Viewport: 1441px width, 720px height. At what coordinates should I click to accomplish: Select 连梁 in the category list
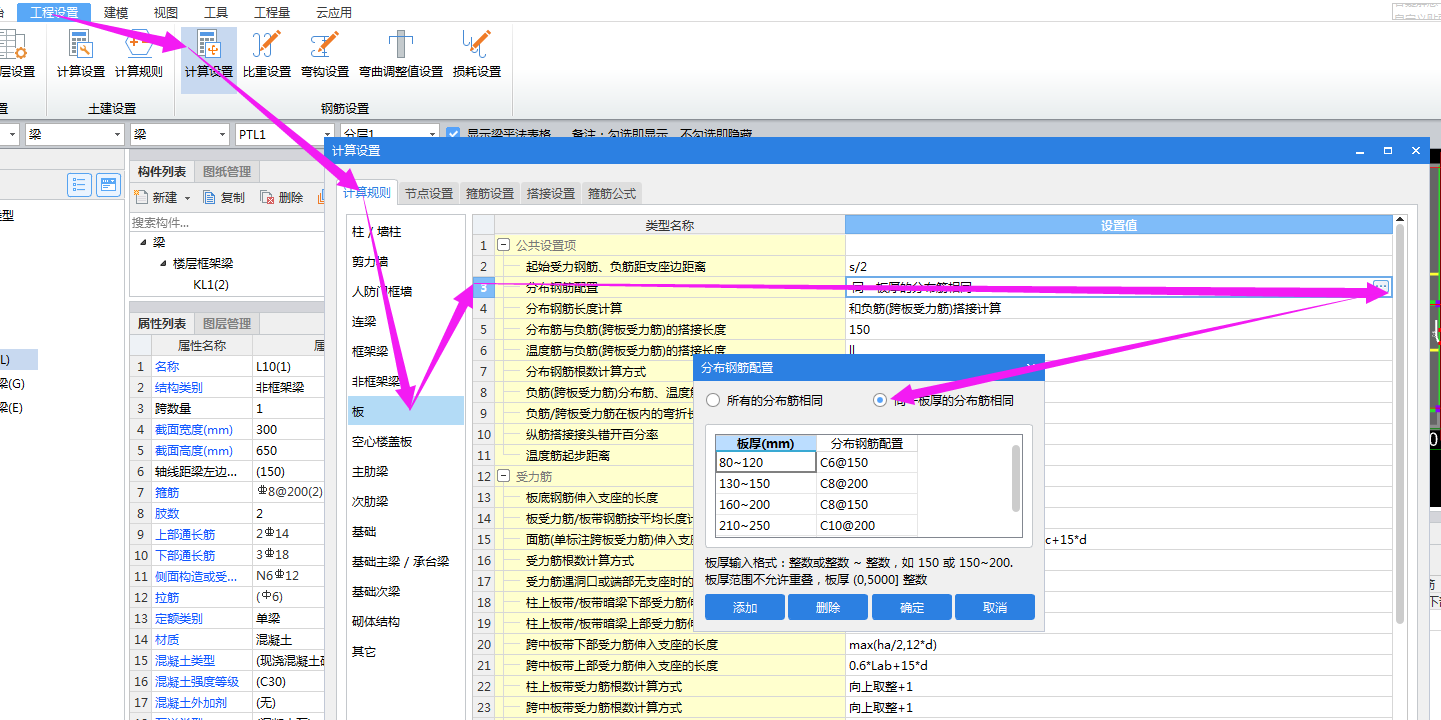point(405,321)
